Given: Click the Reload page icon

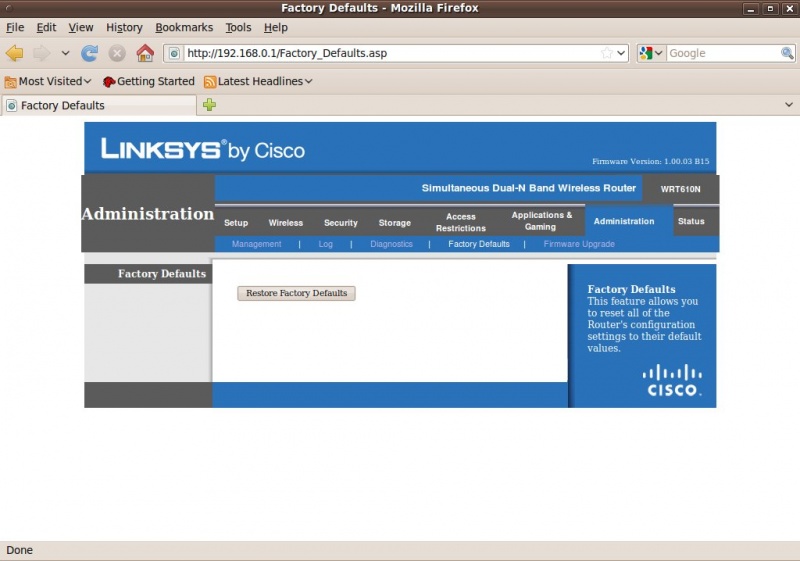Looking at the screenshot, I should click(x=90, y=53).
